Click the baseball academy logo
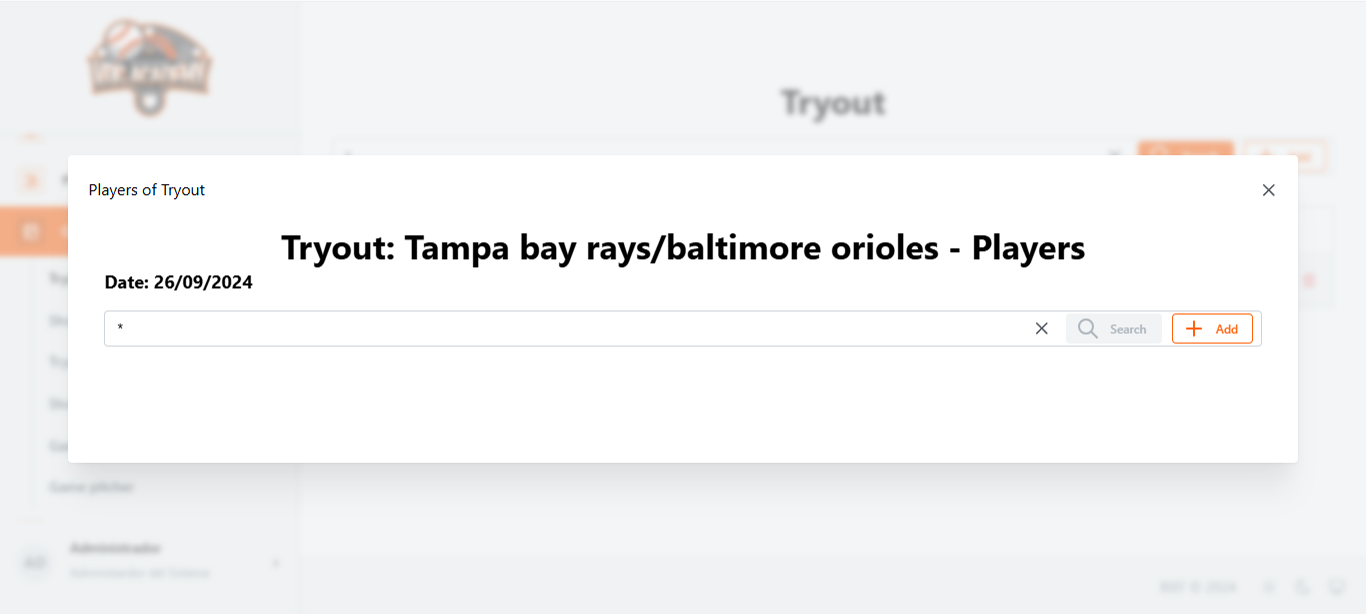Image resolution: width=1366 pixels, height=614 pixels. [x=149, y=67]
